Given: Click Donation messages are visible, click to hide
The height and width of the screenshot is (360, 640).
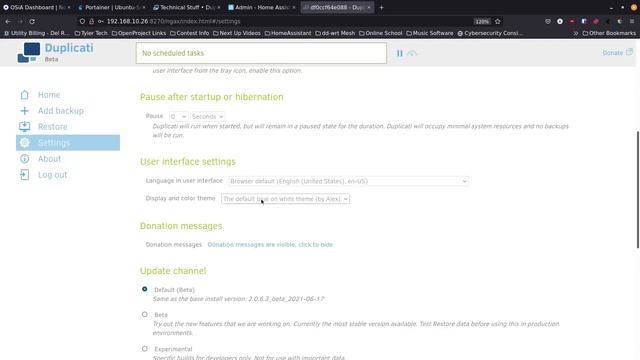Looking at the screenshot, I should pos(270,244).
